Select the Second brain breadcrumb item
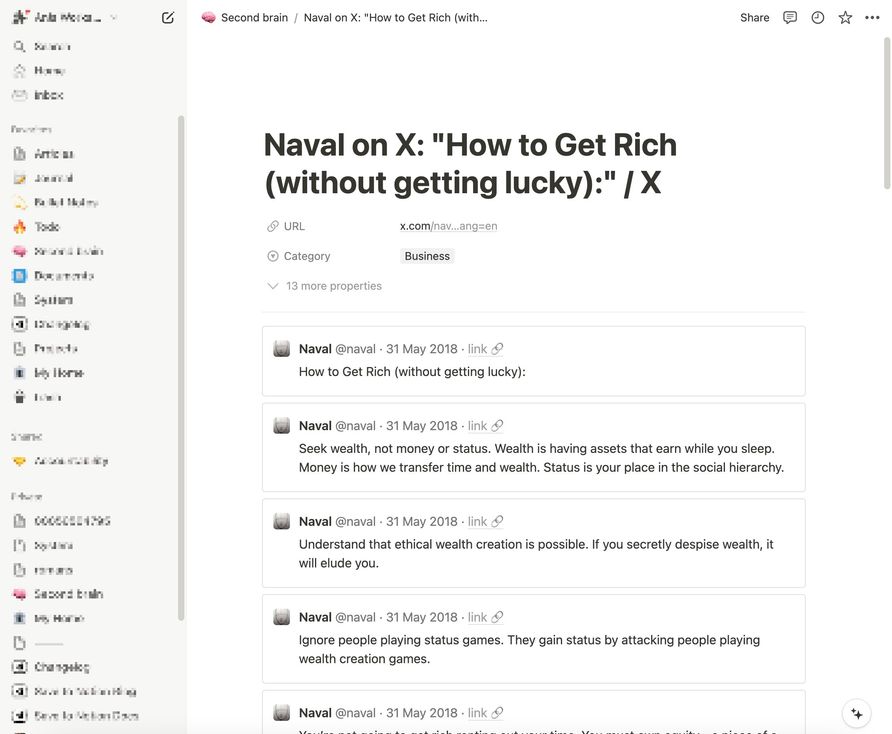This screenshot has height=734, width=892. click(x=247, y=15)
